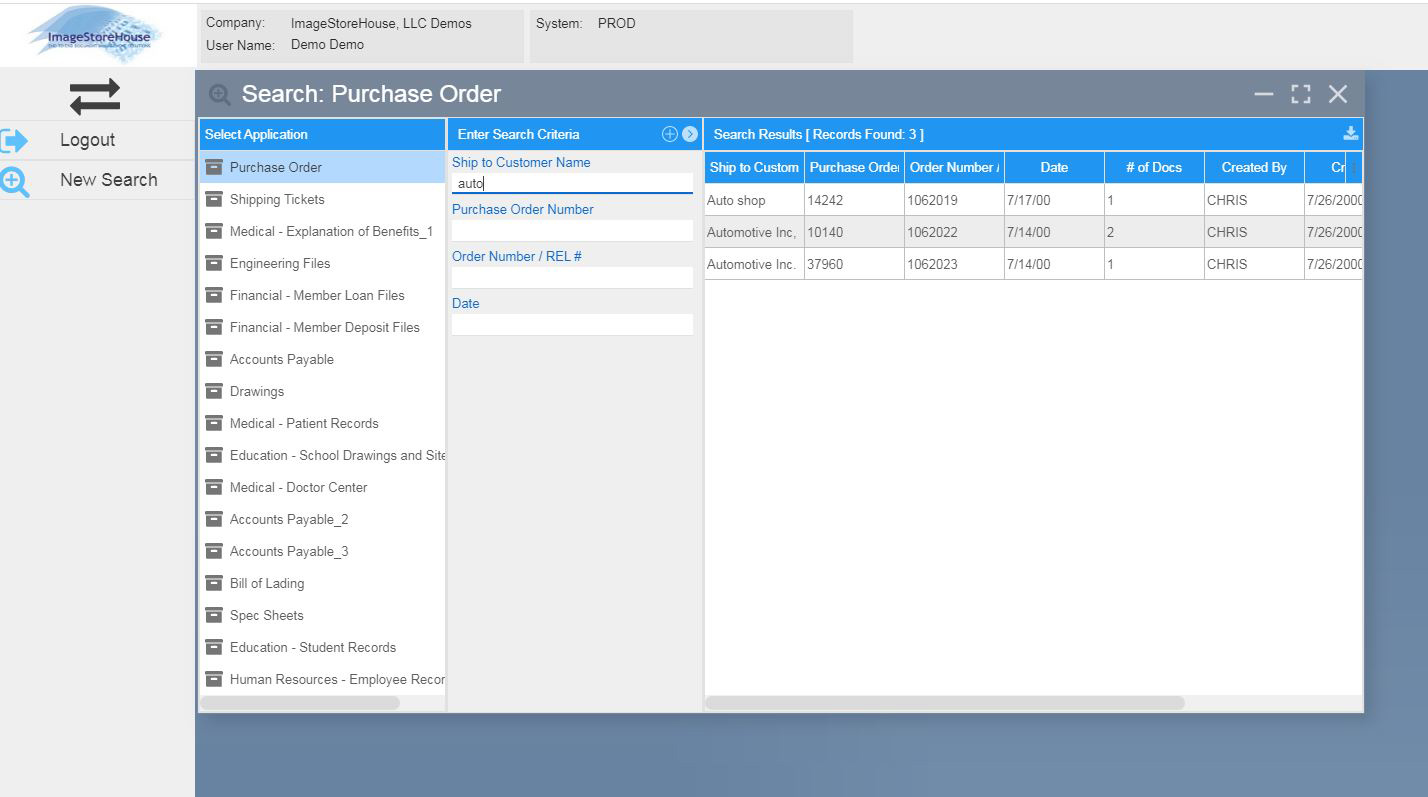
Task: Click the results horizontal scrollbar
Action: [945, 703]
